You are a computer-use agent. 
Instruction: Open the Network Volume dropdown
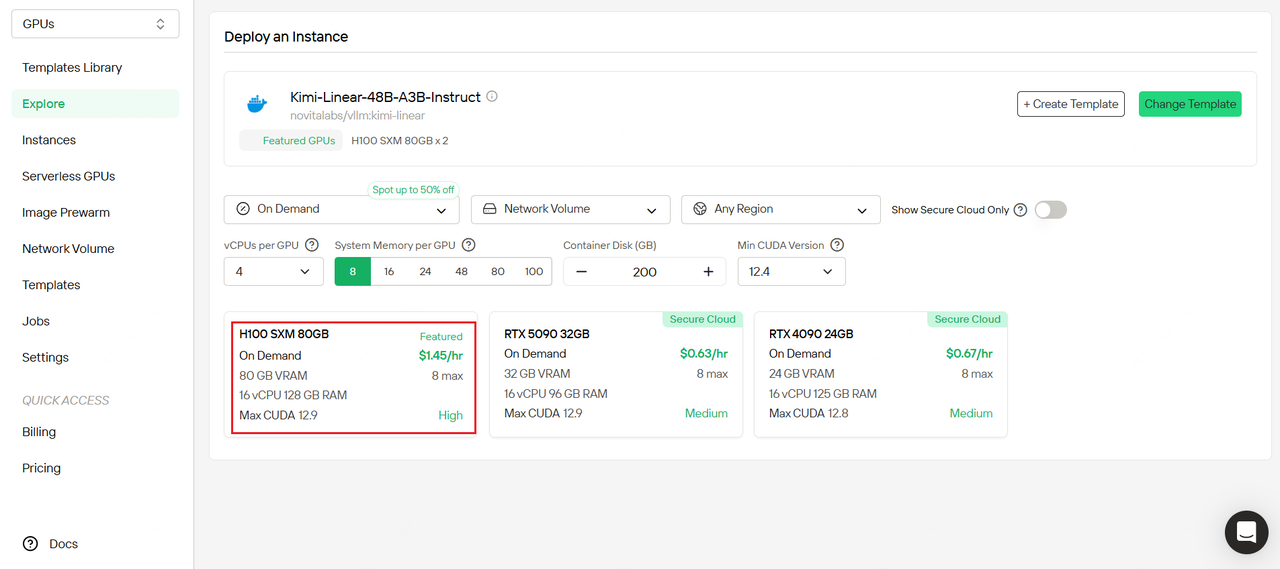570,210
